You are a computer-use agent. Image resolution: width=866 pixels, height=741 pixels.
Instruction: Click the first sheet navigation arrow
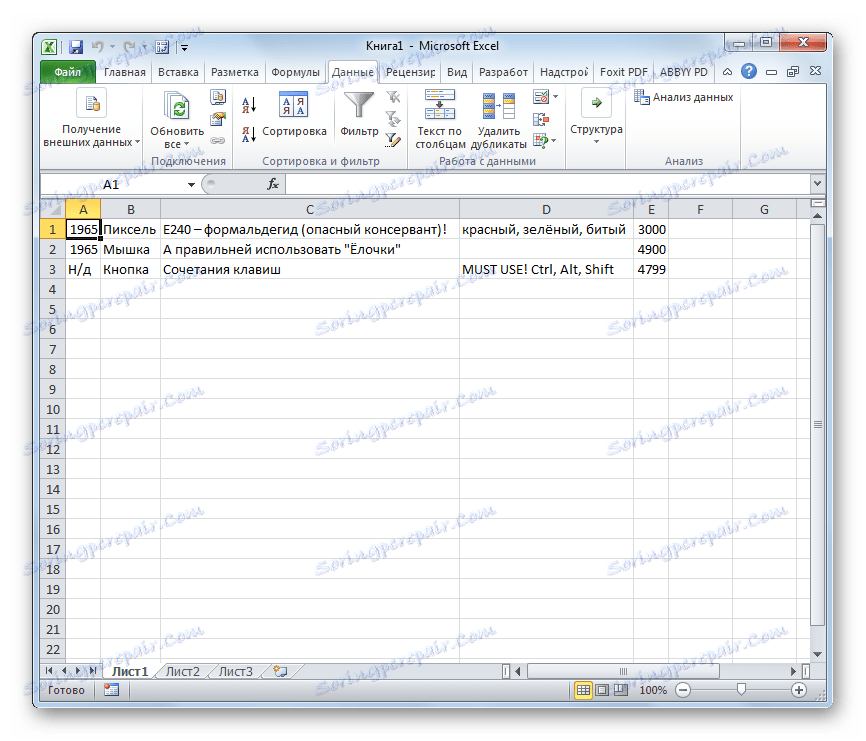pyautogui.click(x=49, y=671)
